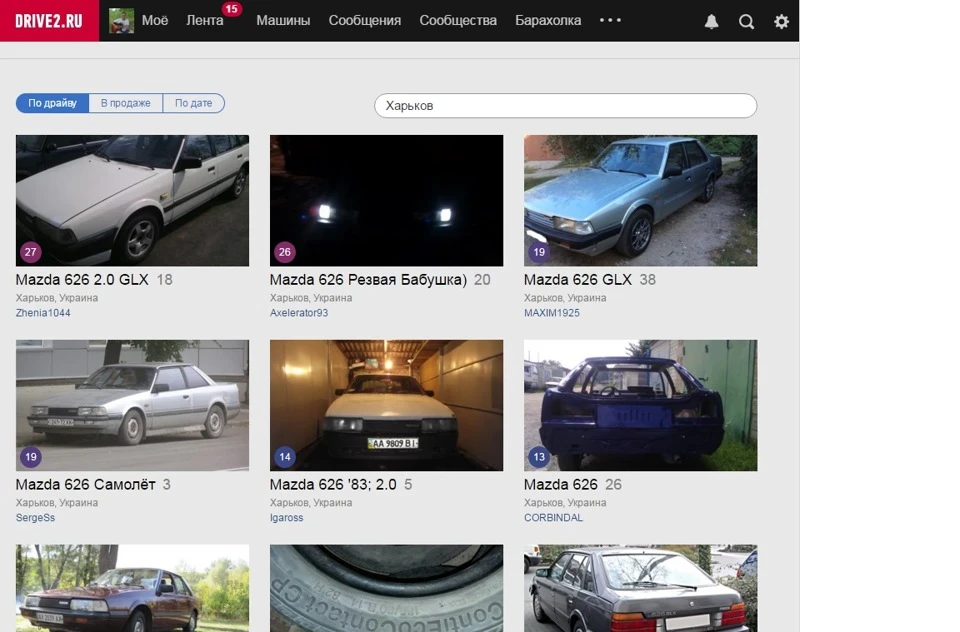Go to the Моё menu item
Image resolution: width=960 pixels, height=632 pixels.
point(155,21)
